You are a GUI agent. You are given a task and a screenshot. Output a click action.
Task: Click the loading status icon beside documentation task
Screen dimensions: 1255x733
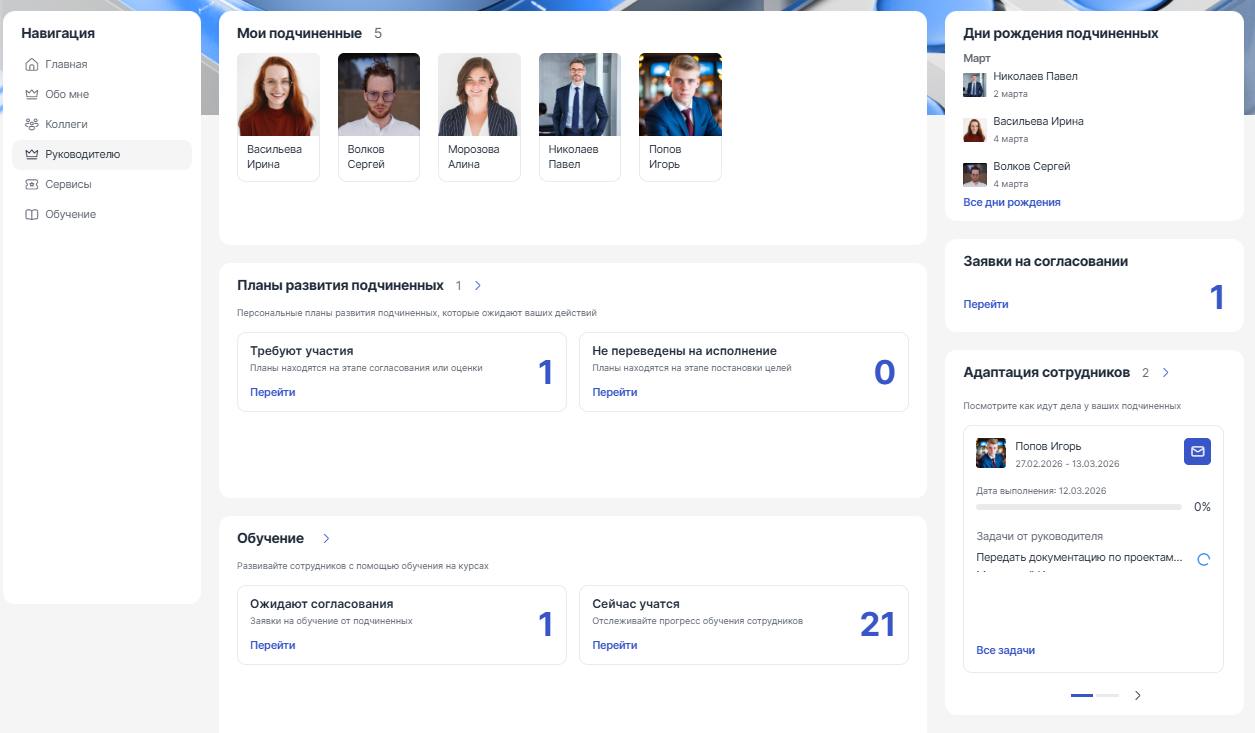[x=1203, y=560]
